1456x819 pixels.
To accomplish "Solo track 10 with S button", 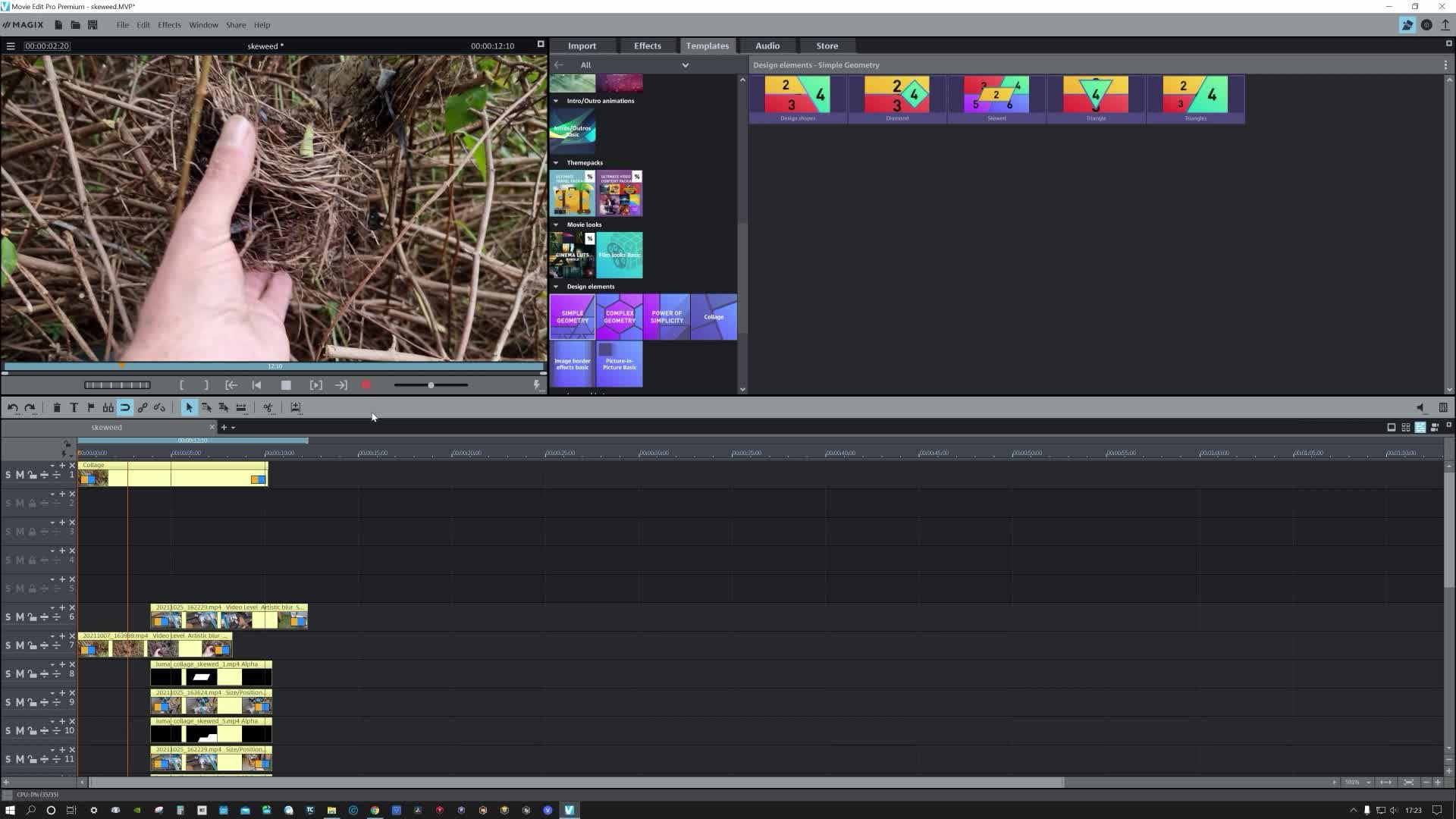I will point(8,731).
